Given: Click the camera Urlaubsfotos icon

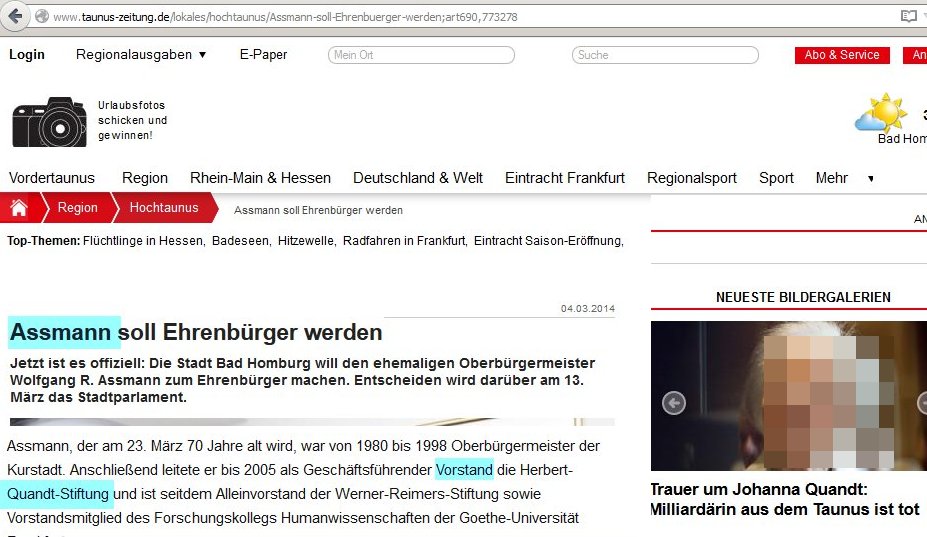Looking at the screenshot, I should [x=48, y=121].
